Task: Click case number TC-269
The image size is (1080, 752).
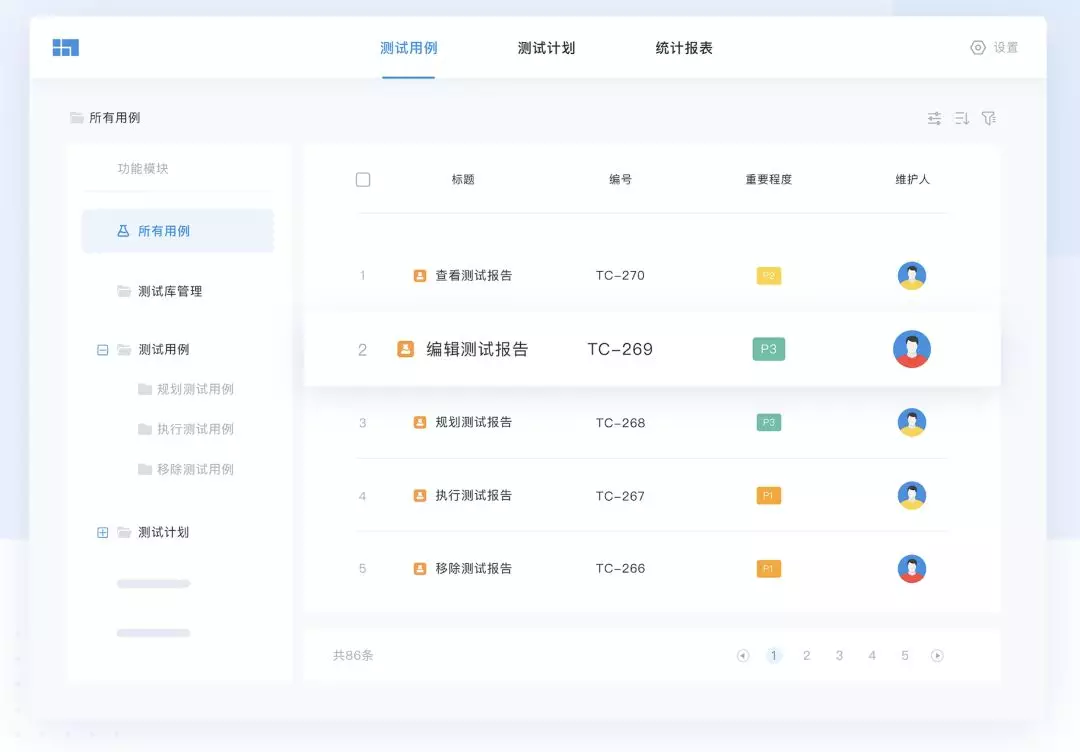Action: (x=620, y=349)
